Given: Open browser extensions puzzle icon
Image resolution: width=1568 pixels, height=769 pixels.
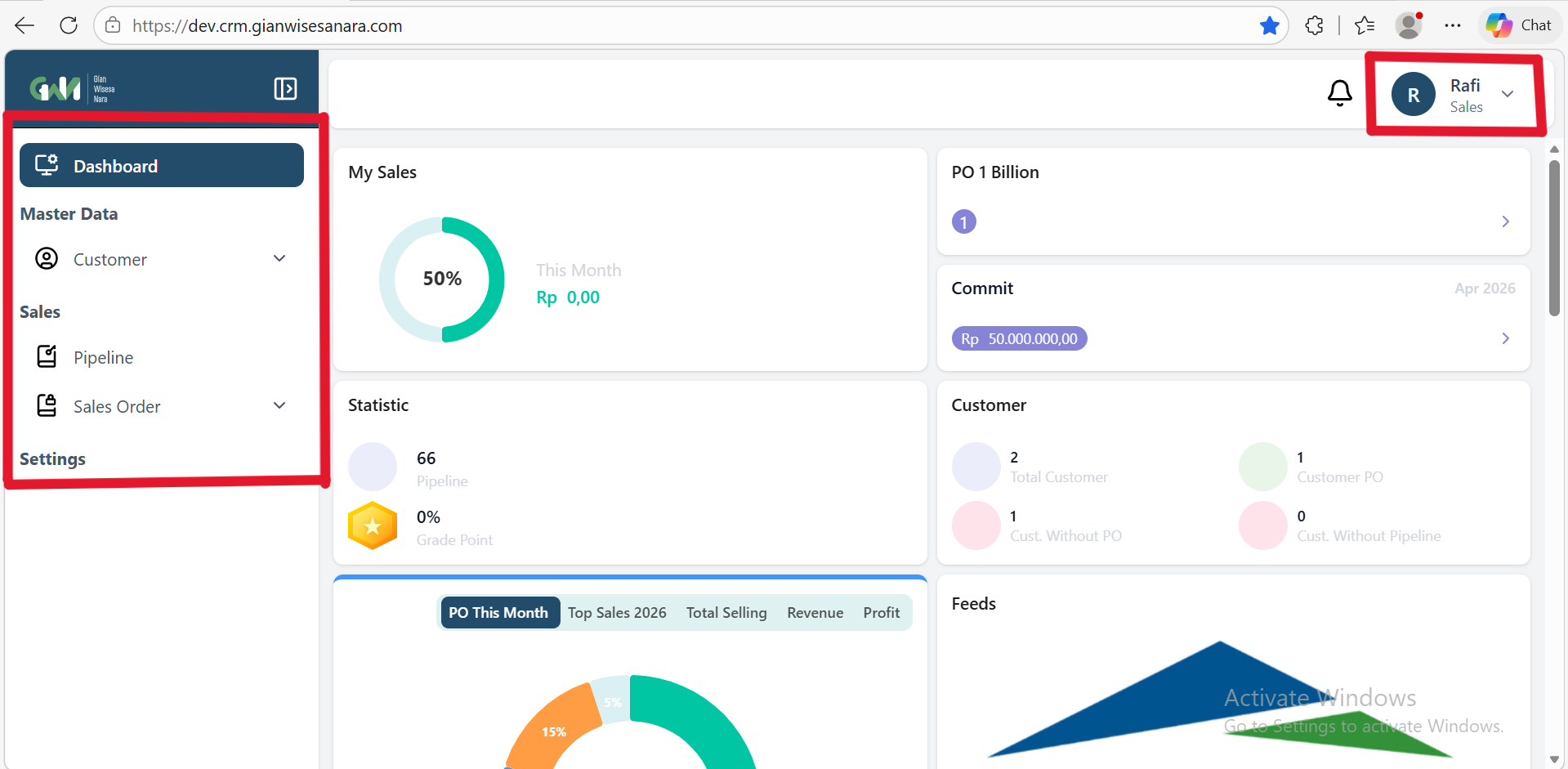Looking at the screenshot, I should pos(1314,26).
